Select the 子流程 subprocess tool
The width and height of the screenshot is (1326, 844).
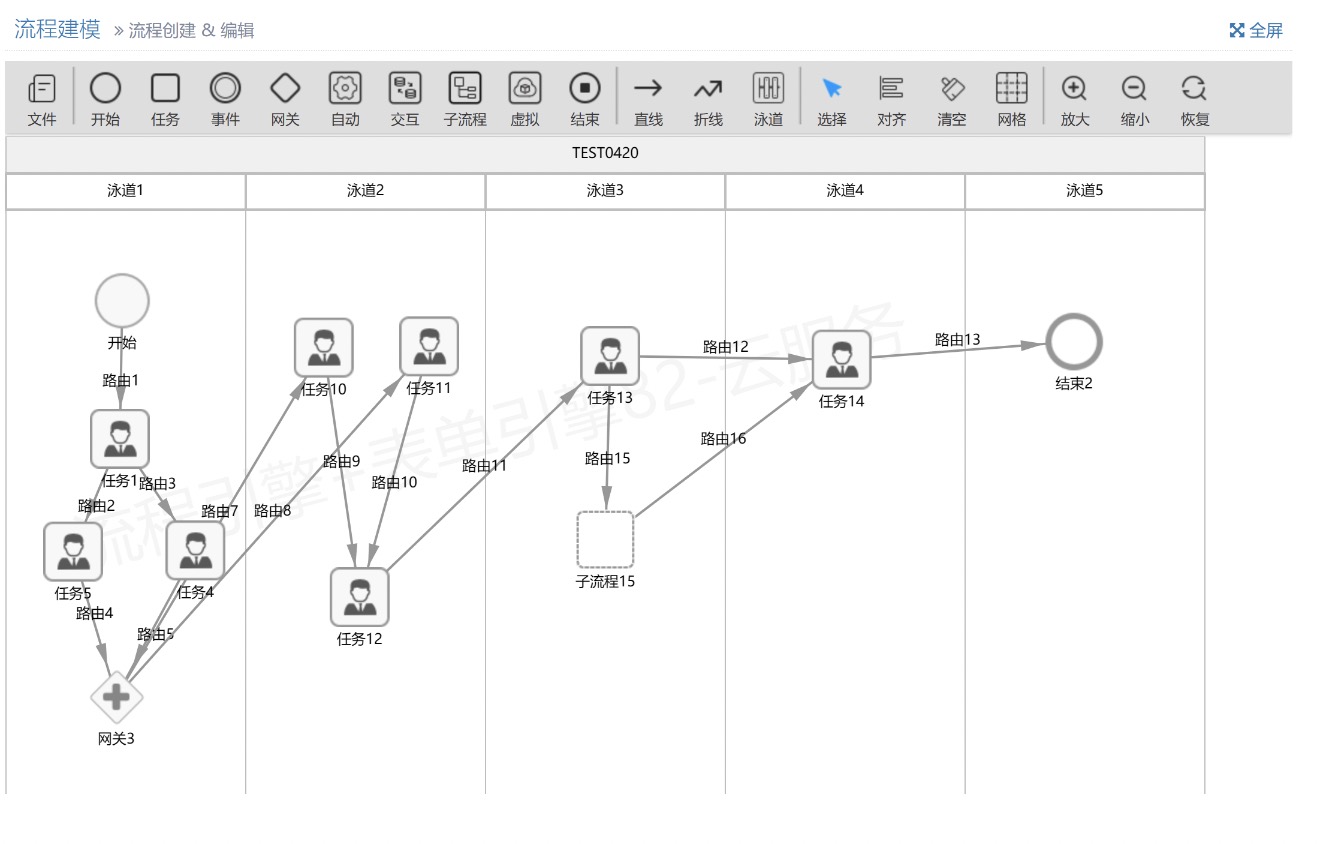point(465,99)
